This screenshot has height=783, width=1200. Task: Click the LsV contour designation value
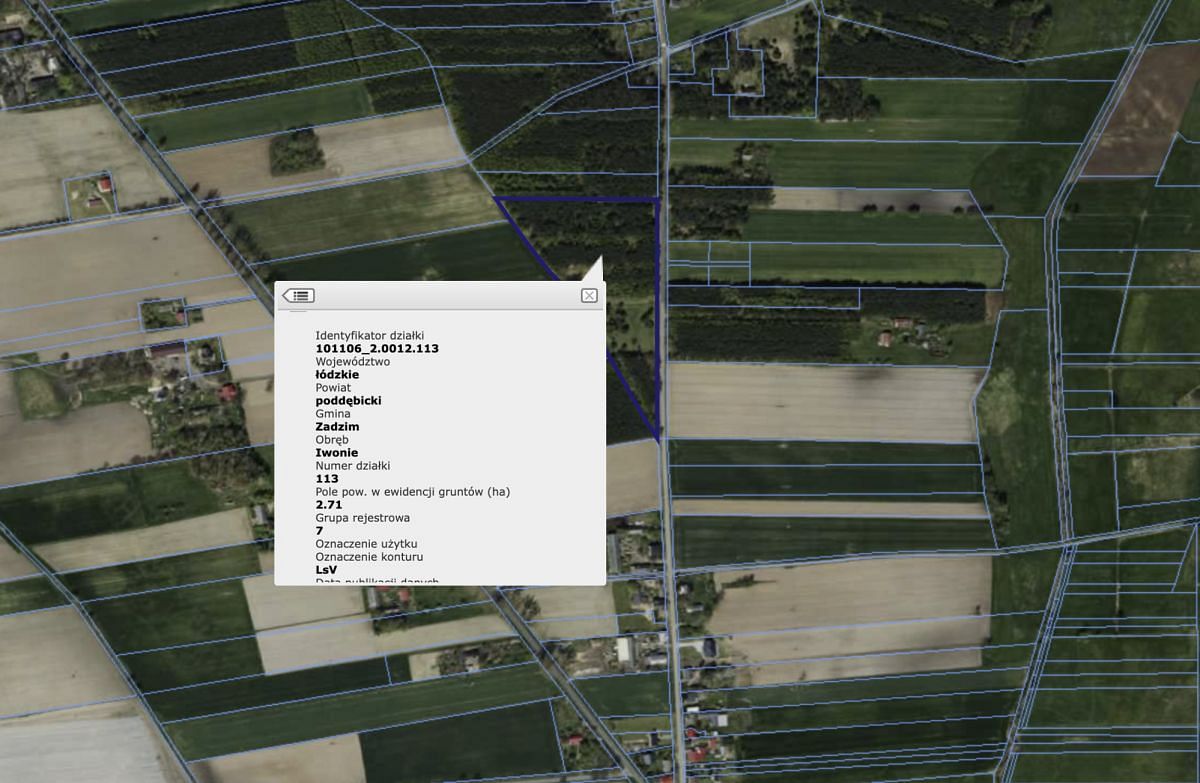point(326,570)
